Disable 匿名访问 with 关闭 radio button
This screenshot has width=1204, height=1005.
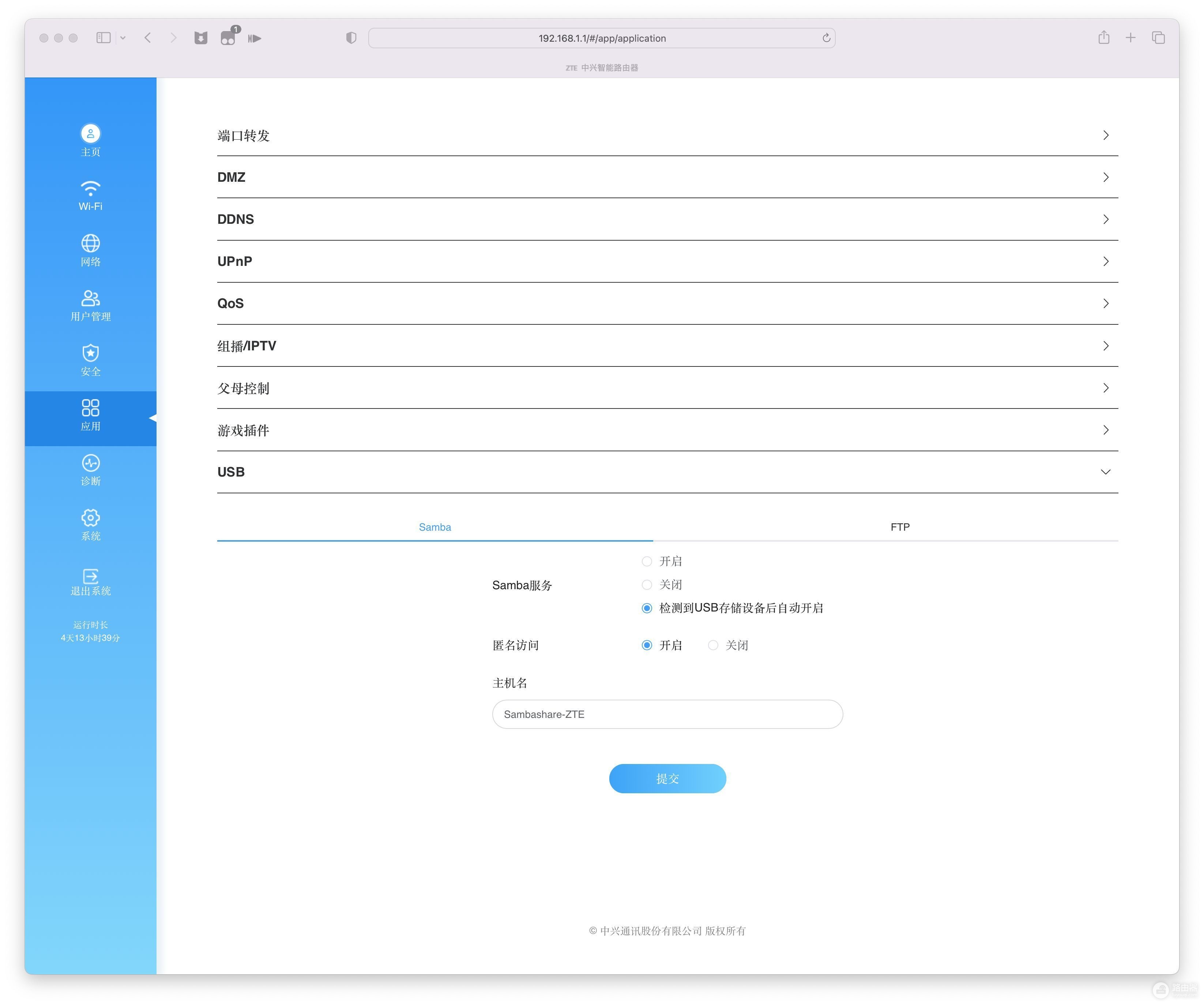(x=713, y=645)
